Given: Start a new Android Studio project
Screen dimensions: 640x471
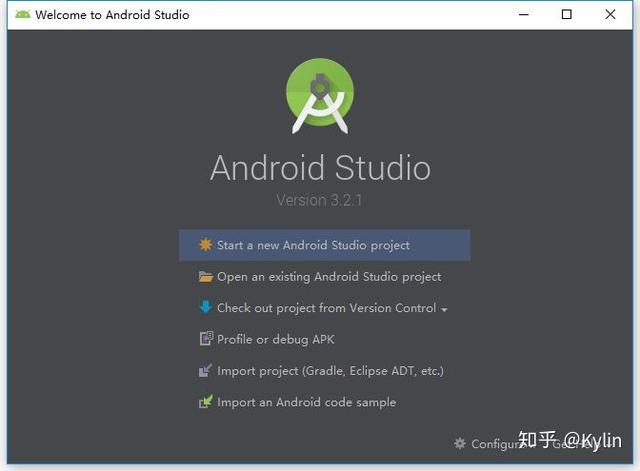Looking at the screenshot, I should pos(324,245).
